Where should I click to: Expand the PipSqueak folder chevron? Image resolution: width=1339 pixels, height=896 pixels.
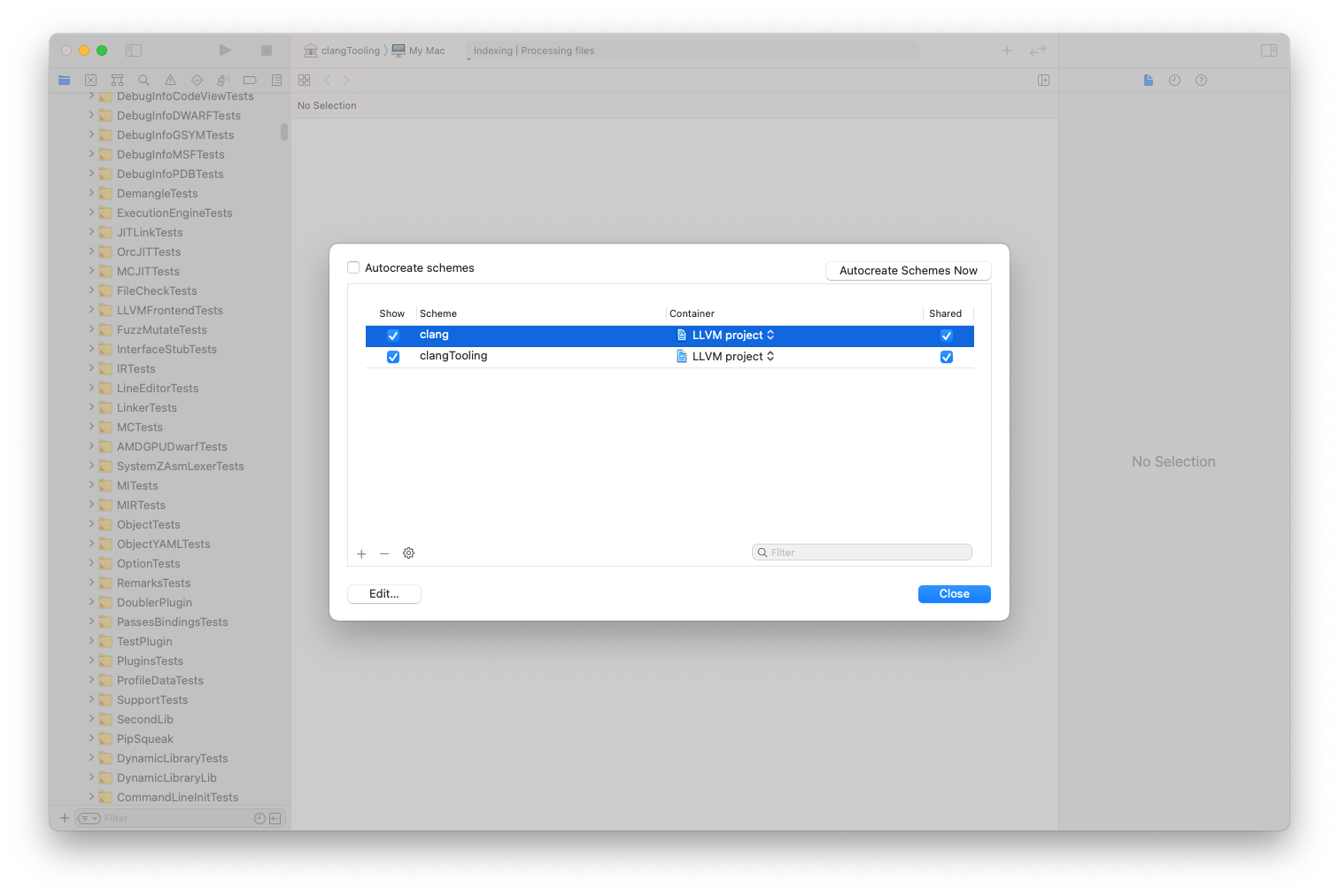(91, 738)
